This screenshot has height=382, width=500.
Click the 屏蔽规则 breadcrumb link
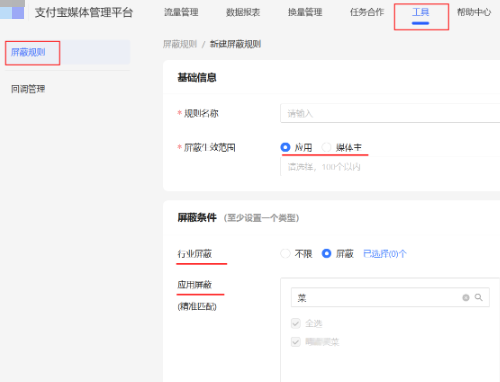pyautogui.click(x=180, y=44)
